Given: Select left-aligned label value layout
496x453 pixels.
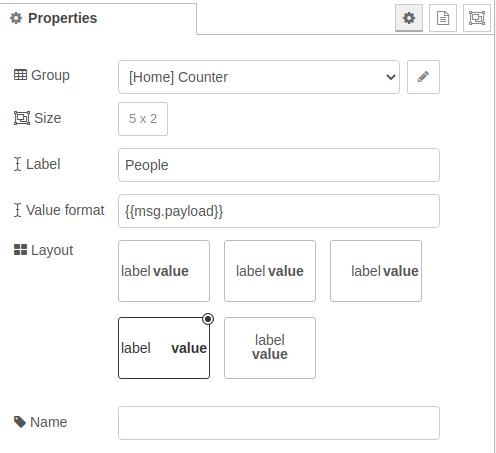Looking at the screenshot, I should point(164,271).
